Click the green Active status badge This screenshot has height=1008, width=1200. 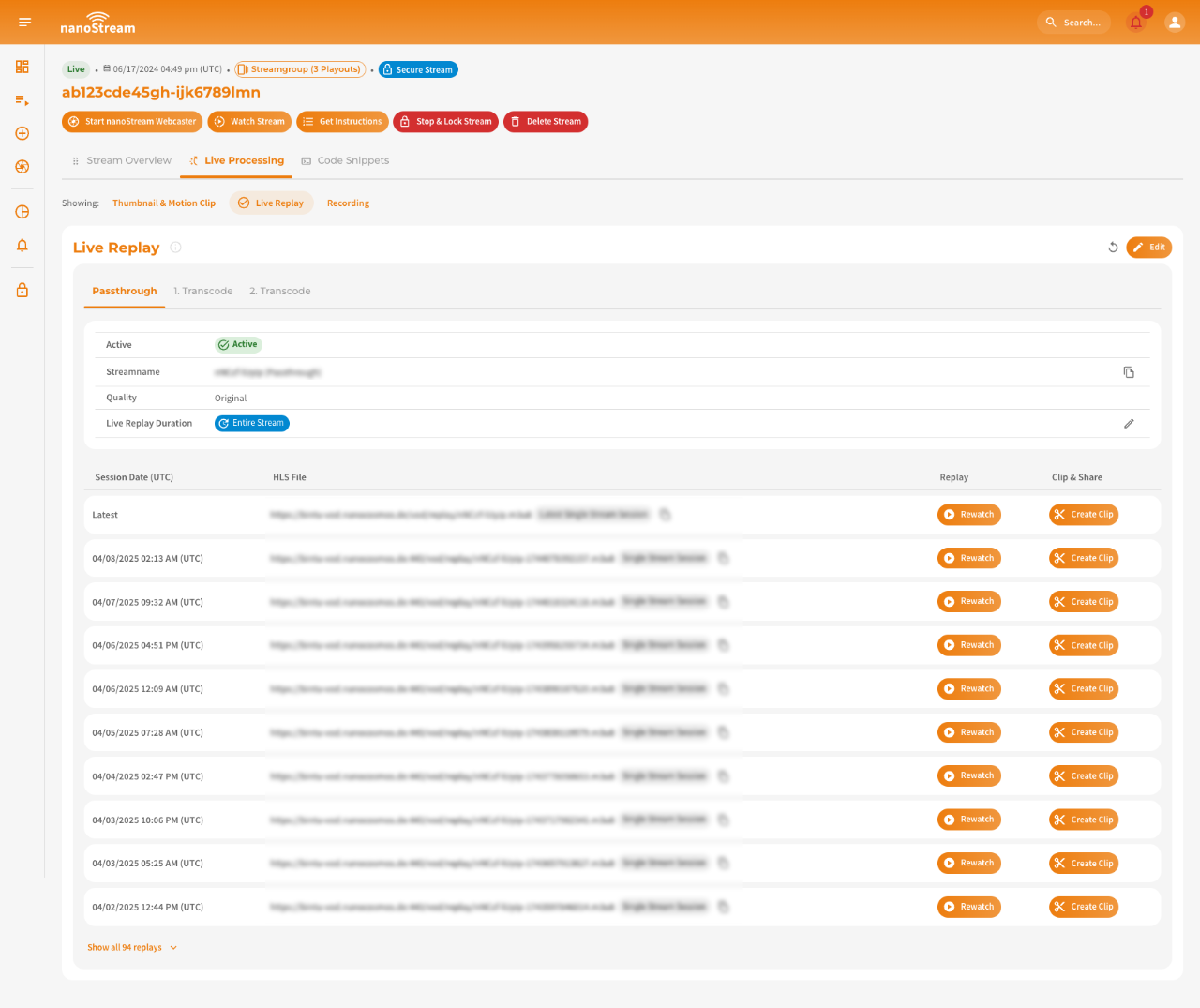[x=238, y=345]
